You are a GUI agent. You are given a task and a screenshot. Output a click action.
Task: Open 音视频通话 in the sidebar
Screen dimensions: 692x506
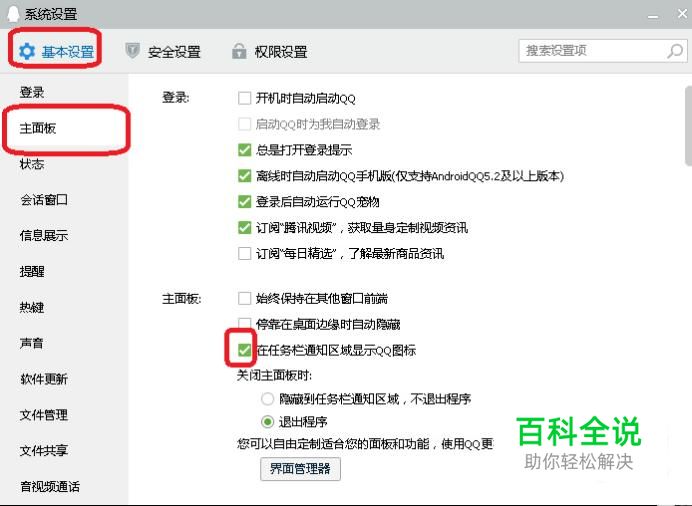point(50,486)
